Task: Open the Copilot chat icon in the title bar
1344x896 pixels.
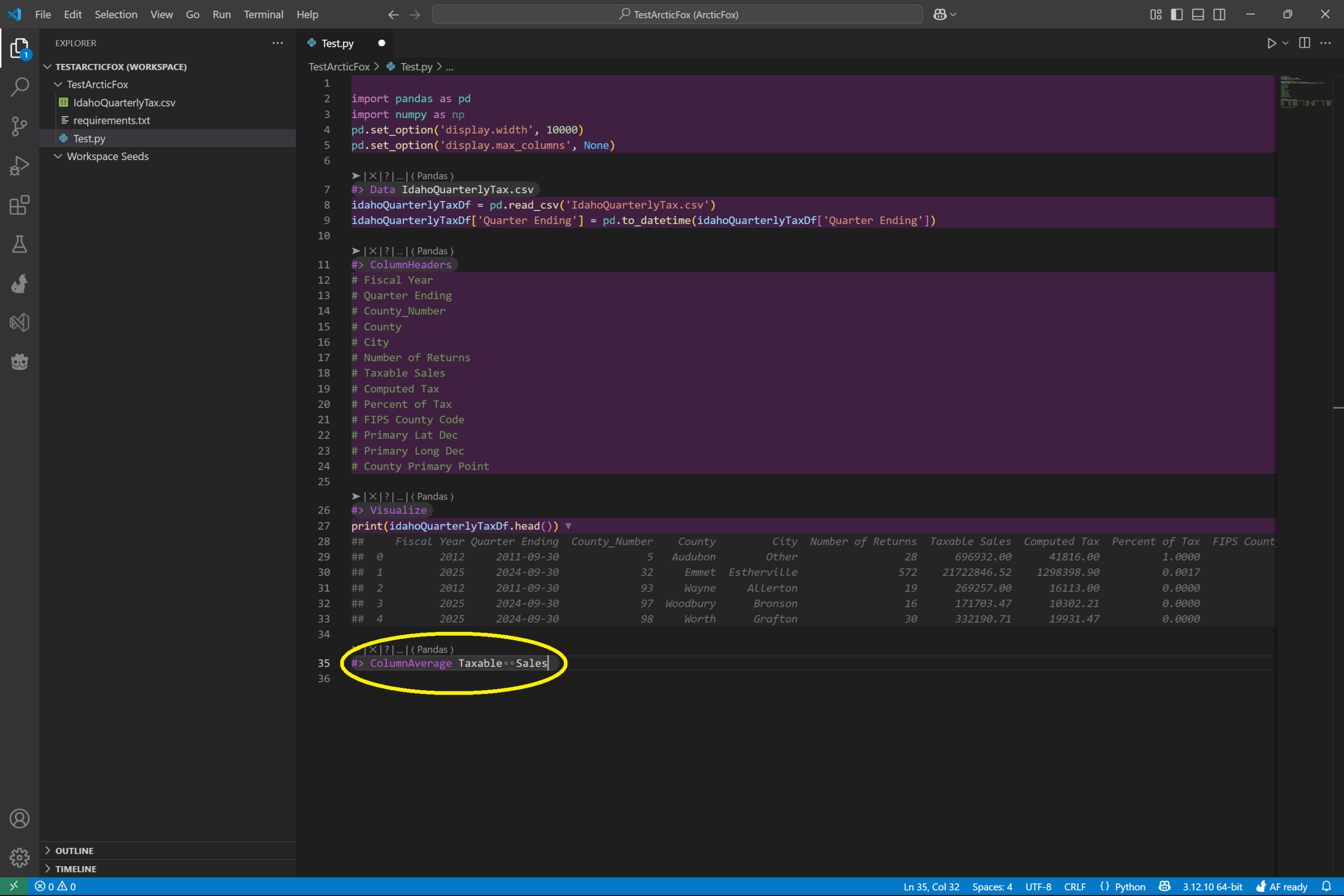Action: 939,14
